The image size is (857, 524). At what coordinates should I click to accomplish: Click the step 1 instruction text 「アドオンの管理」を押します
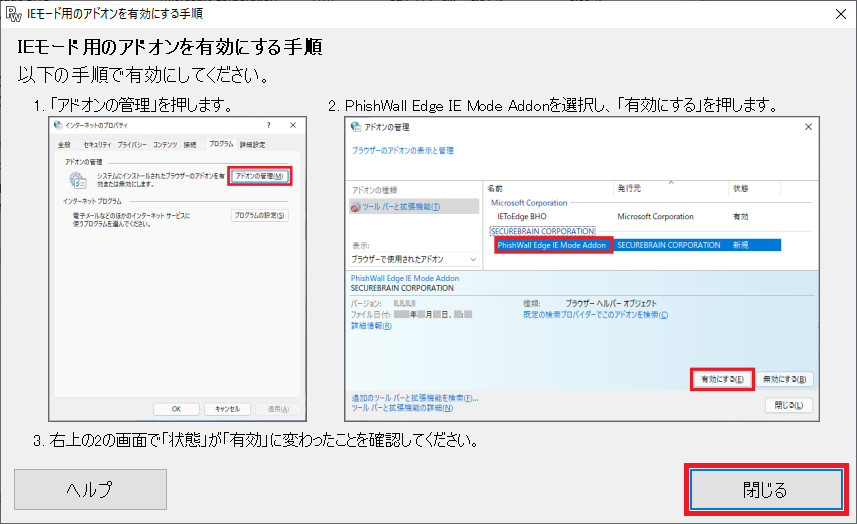click(x=135, y=105)
